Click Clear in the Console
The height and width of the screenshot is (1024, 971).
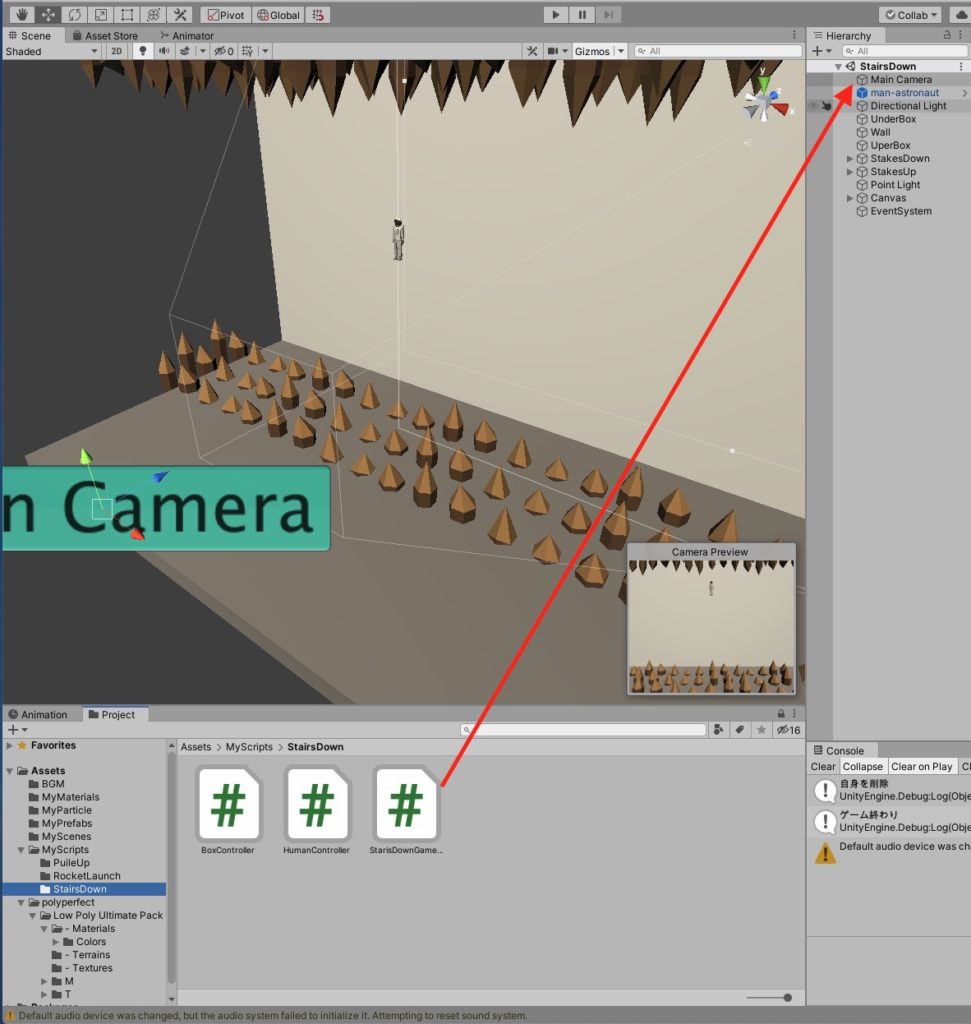pyautogui.click(x=822, y=766)
